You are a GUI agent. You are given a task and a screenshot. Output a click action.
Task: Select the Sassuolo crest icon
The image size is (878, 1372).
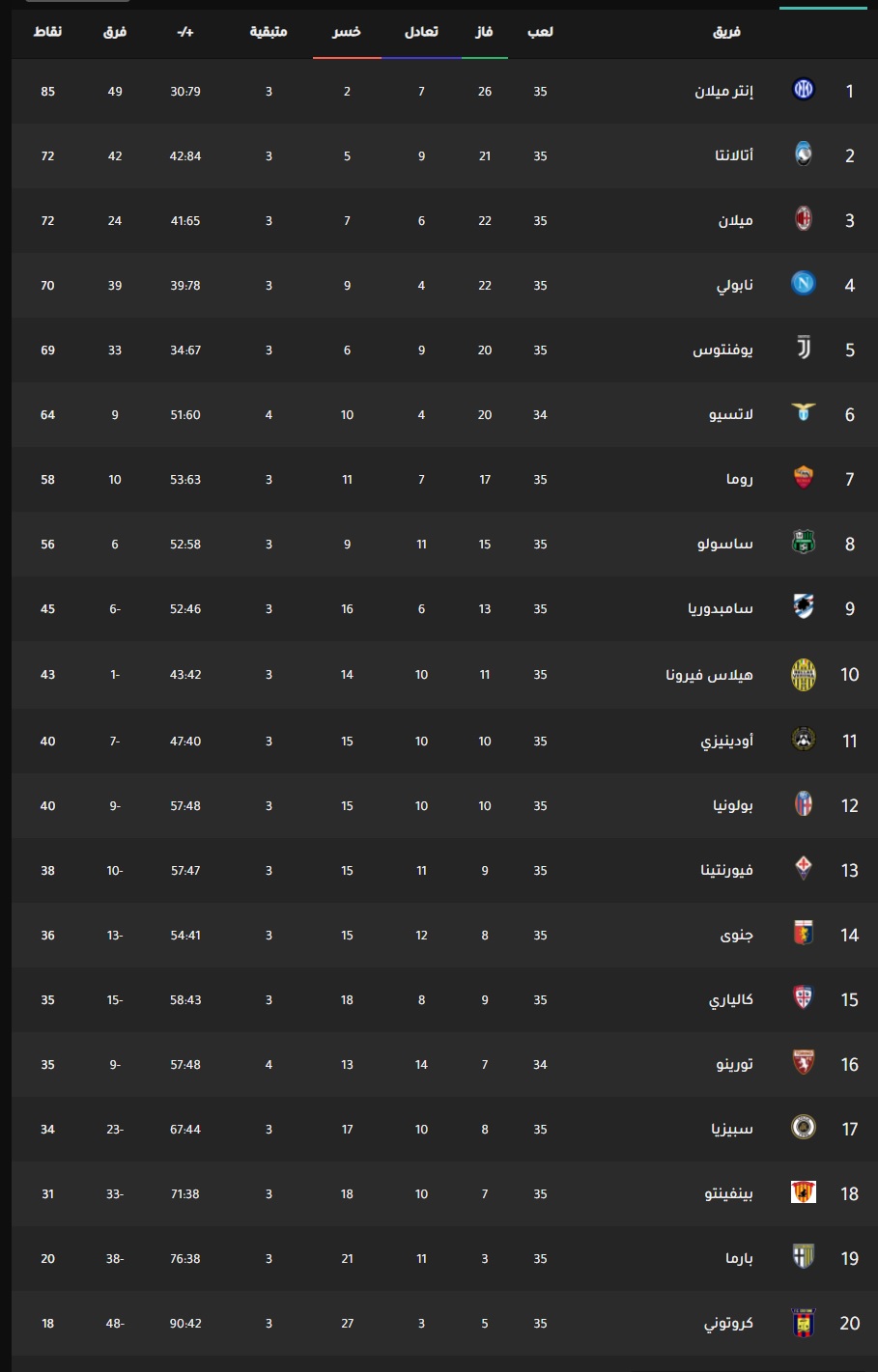point(804,543)
